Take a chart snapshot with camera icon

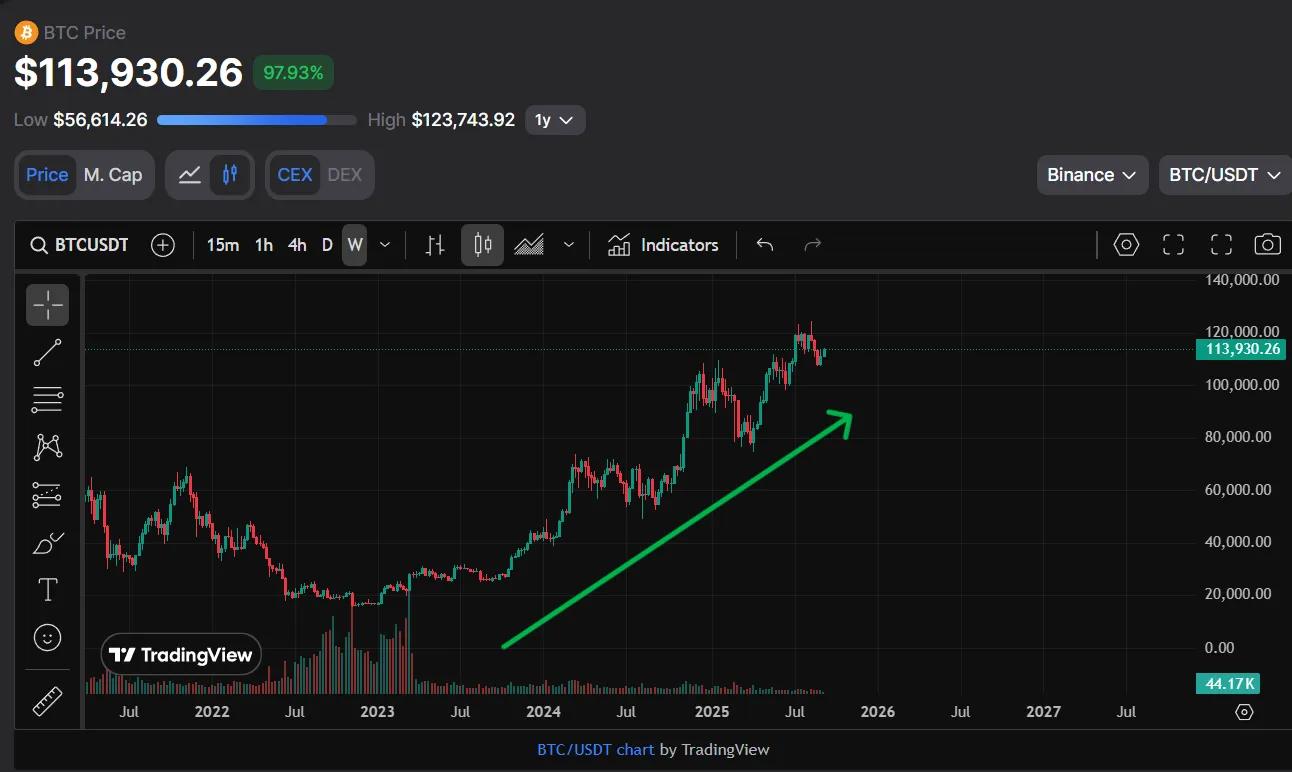coord(1267,245)
